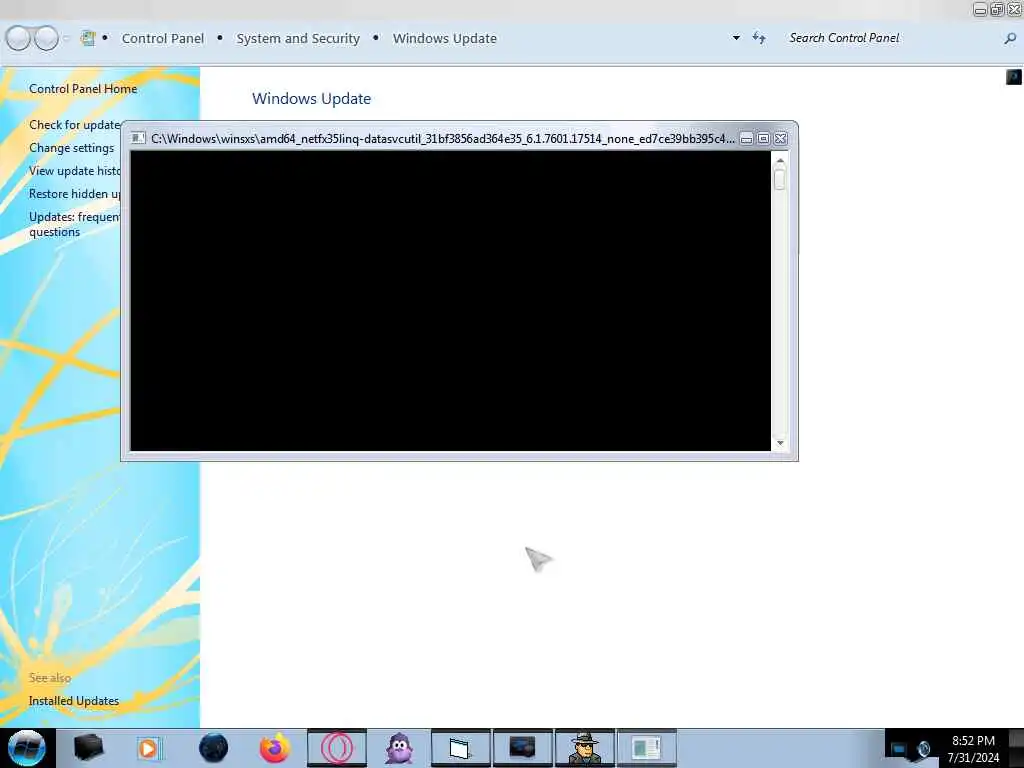
Task: Open the Windows Start menu
Action: [x=27, y=748]
